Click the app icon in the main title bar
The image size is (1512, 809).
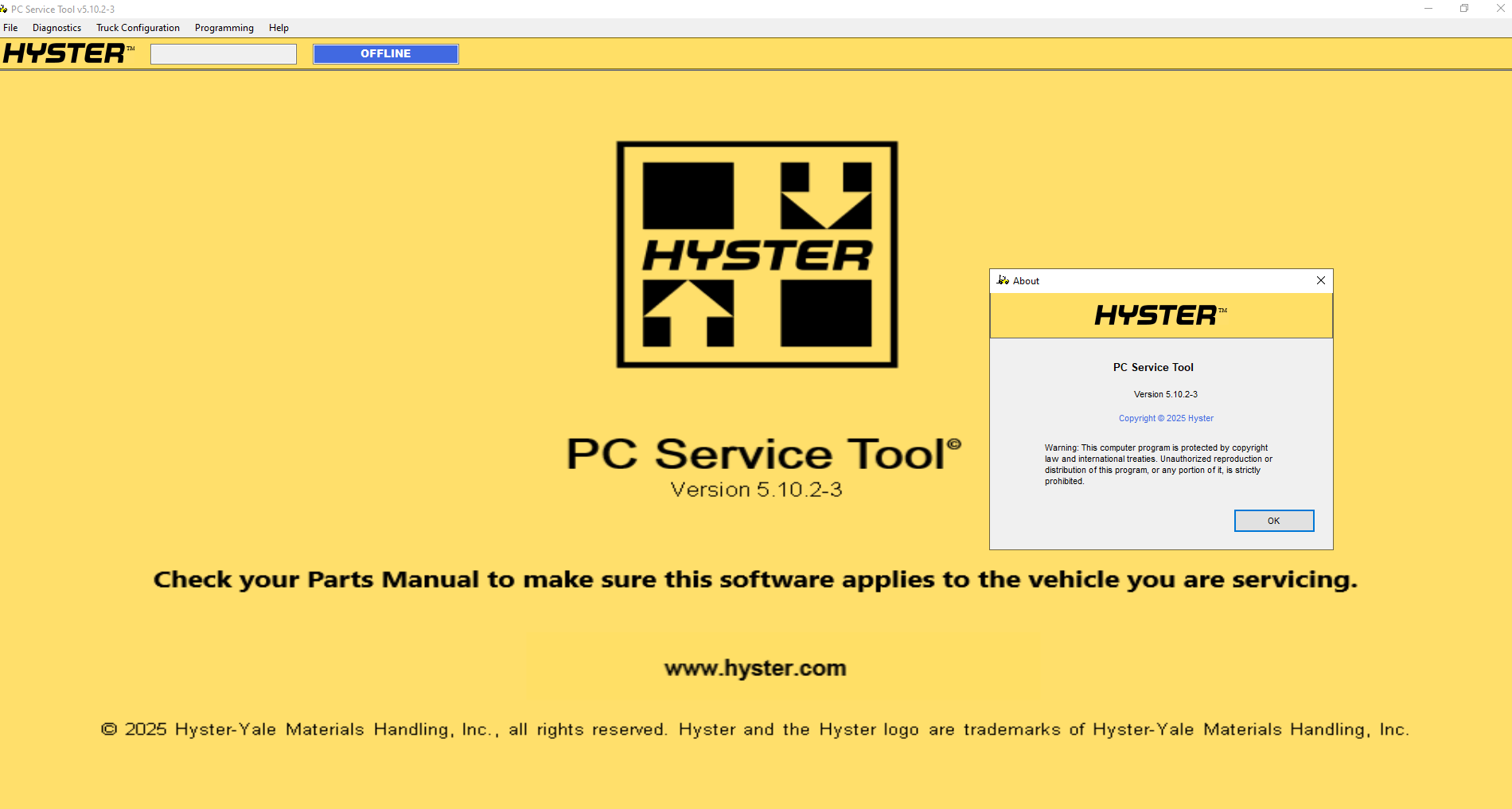(4, 9)
